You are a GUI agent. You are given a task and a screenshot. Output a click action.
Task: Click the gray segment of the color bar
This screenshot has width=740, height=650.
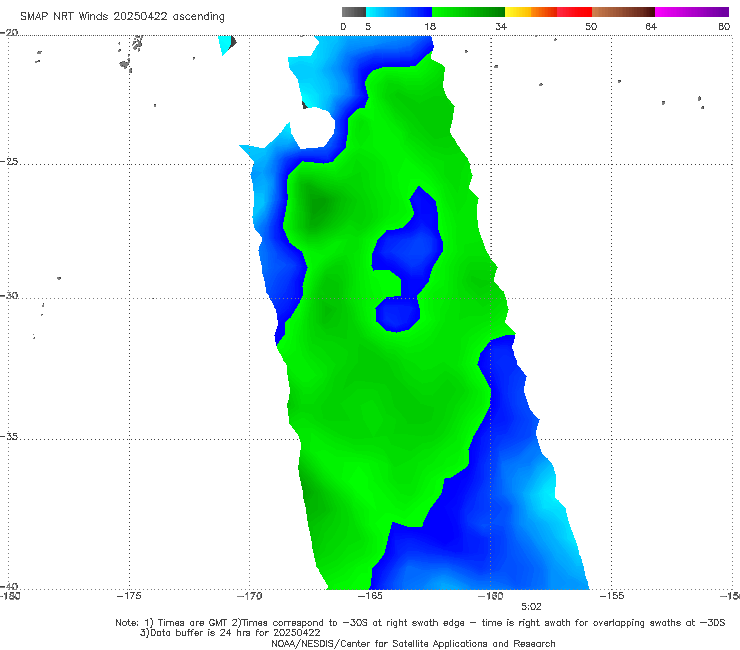(353, 12)
